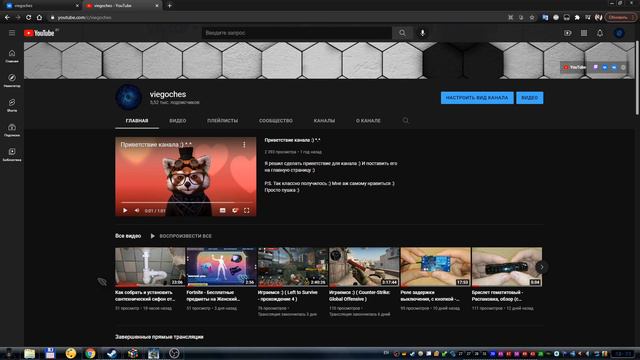The width and height of the screenshot is (640, 360).
Task: Click the browser update button
Action: [620, 18]
